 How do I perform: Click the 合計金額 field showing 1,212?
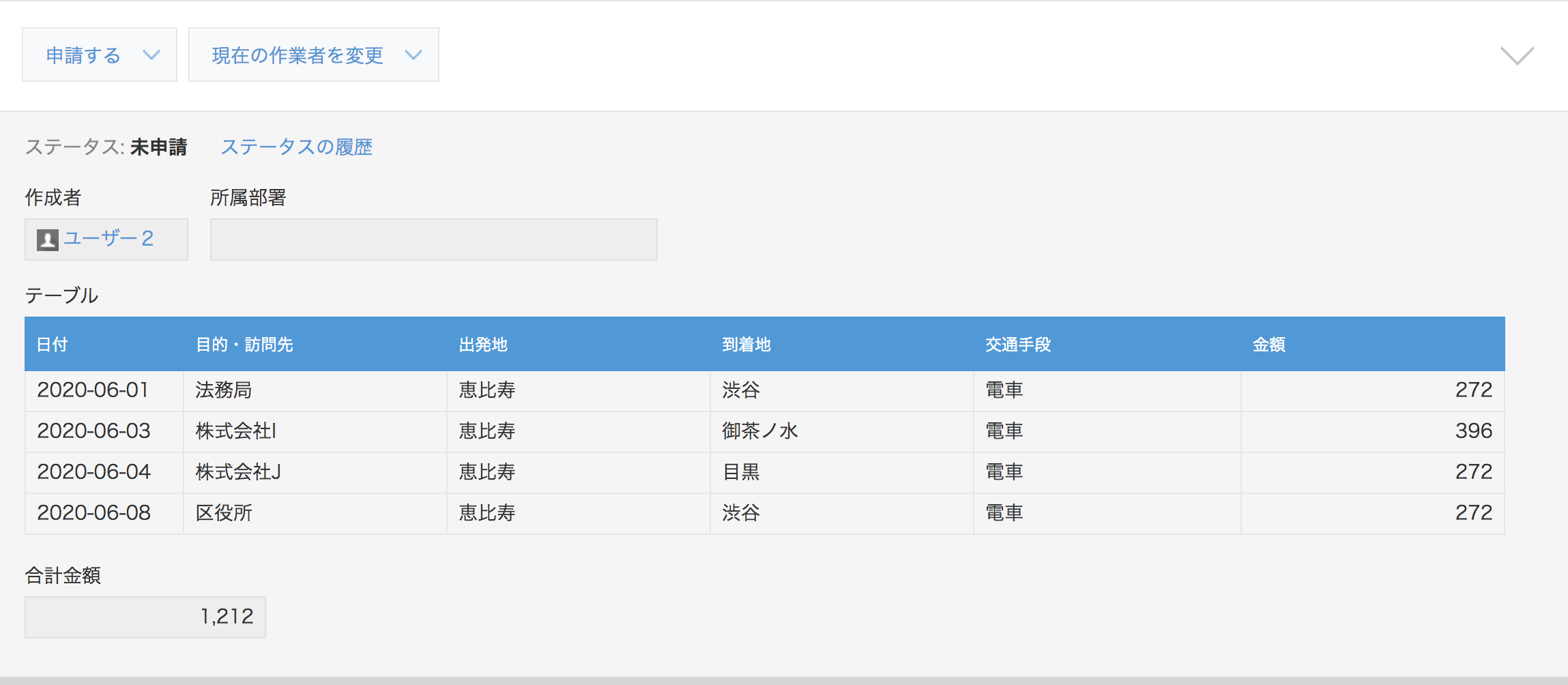tap(145, 617)
